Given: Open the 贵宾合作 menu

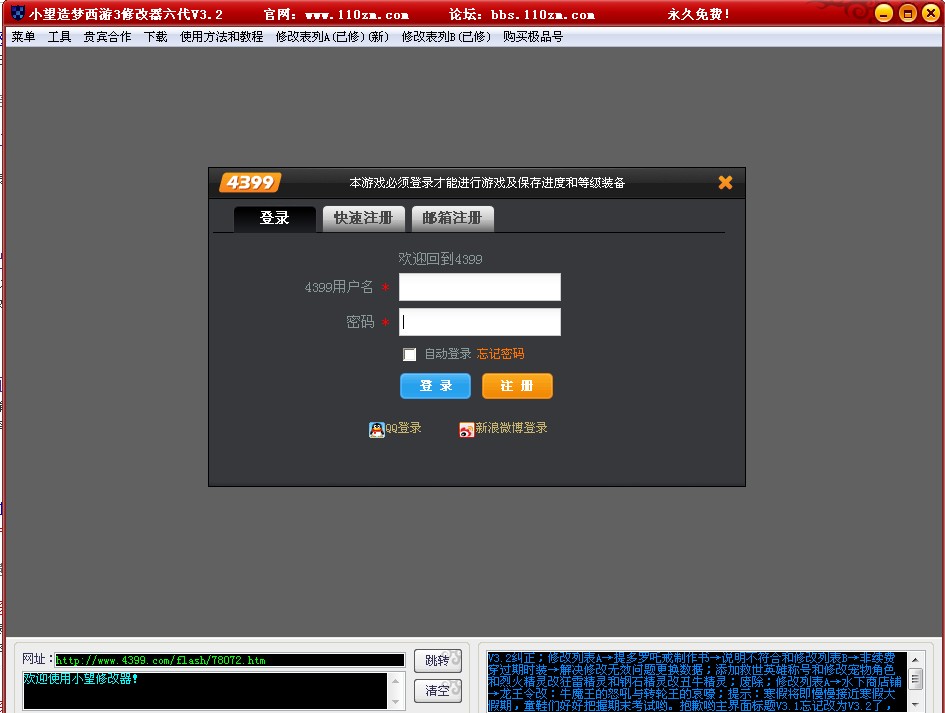Looking at the screenshot, I should (107, 37).
